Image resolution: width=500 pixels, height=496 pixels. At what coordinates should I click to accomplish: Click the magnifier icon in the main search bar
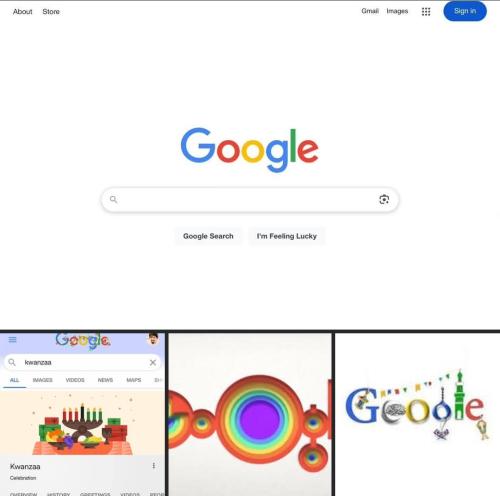tap(113, 199)
